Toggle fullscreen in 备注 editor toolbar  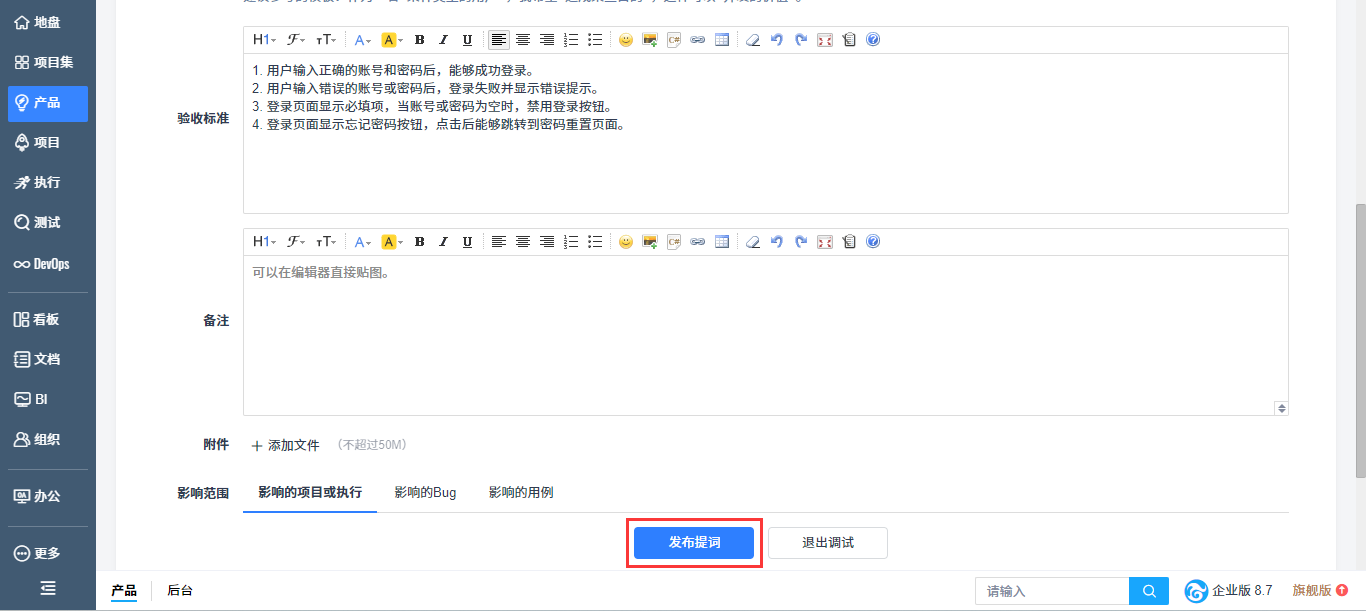(x=825, y=242)
